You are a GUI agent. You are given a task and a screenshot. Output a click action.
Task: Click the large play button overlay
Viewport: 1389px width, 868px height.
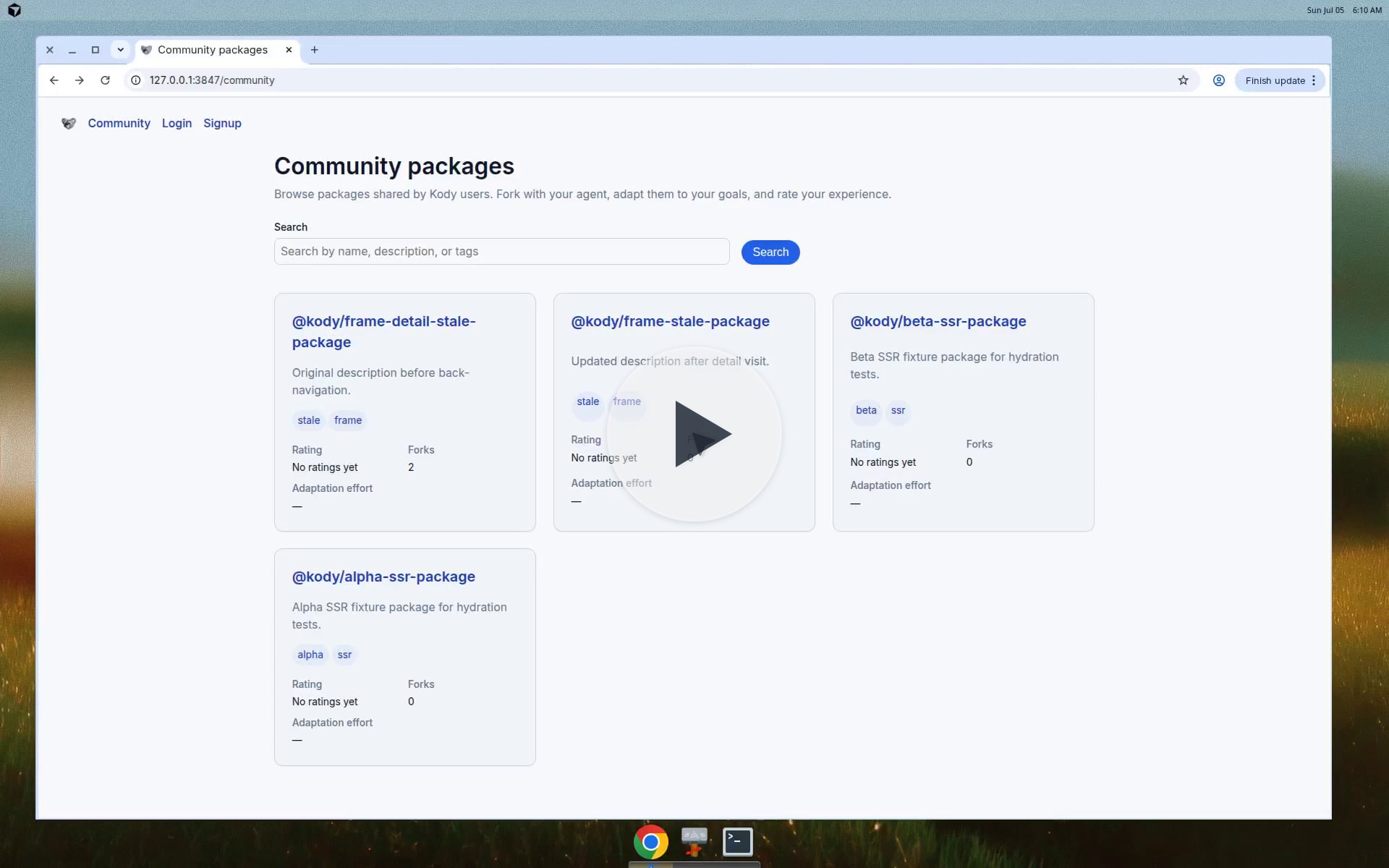(x=694, y=434)
